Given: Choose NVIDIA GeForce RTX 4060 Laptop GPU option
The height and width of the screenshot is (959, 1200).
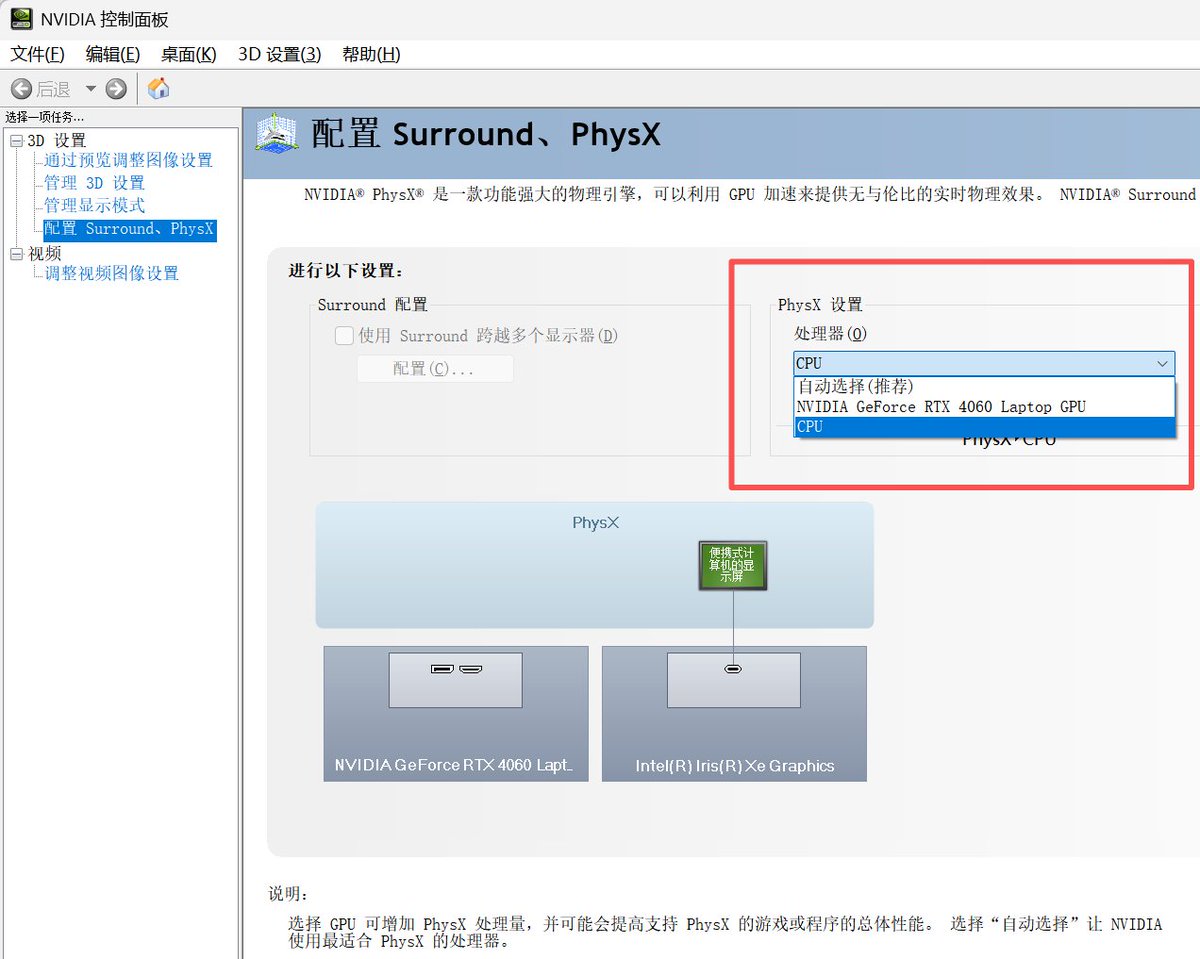Looking at the screenshot, I should [984, 407].
